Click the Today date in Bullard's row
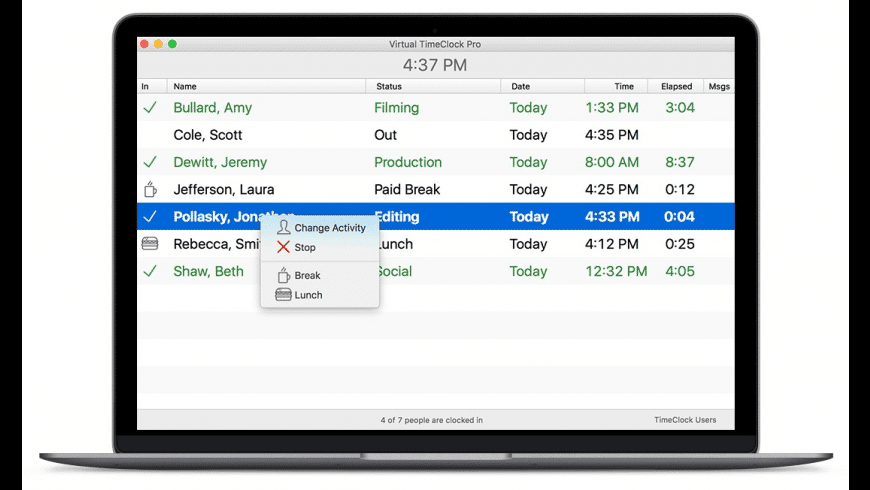 click(528, 108)
